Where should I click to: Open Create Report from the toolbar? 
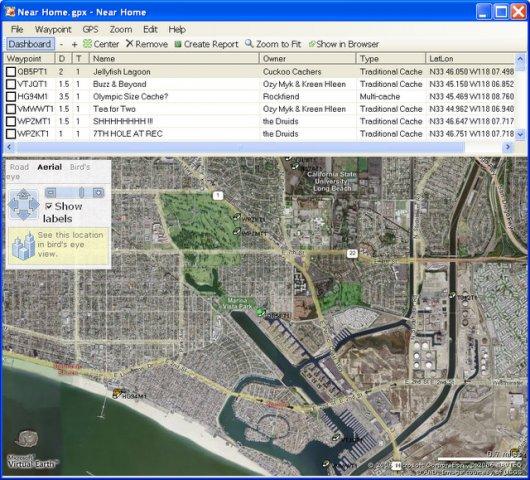click(206, 44)
